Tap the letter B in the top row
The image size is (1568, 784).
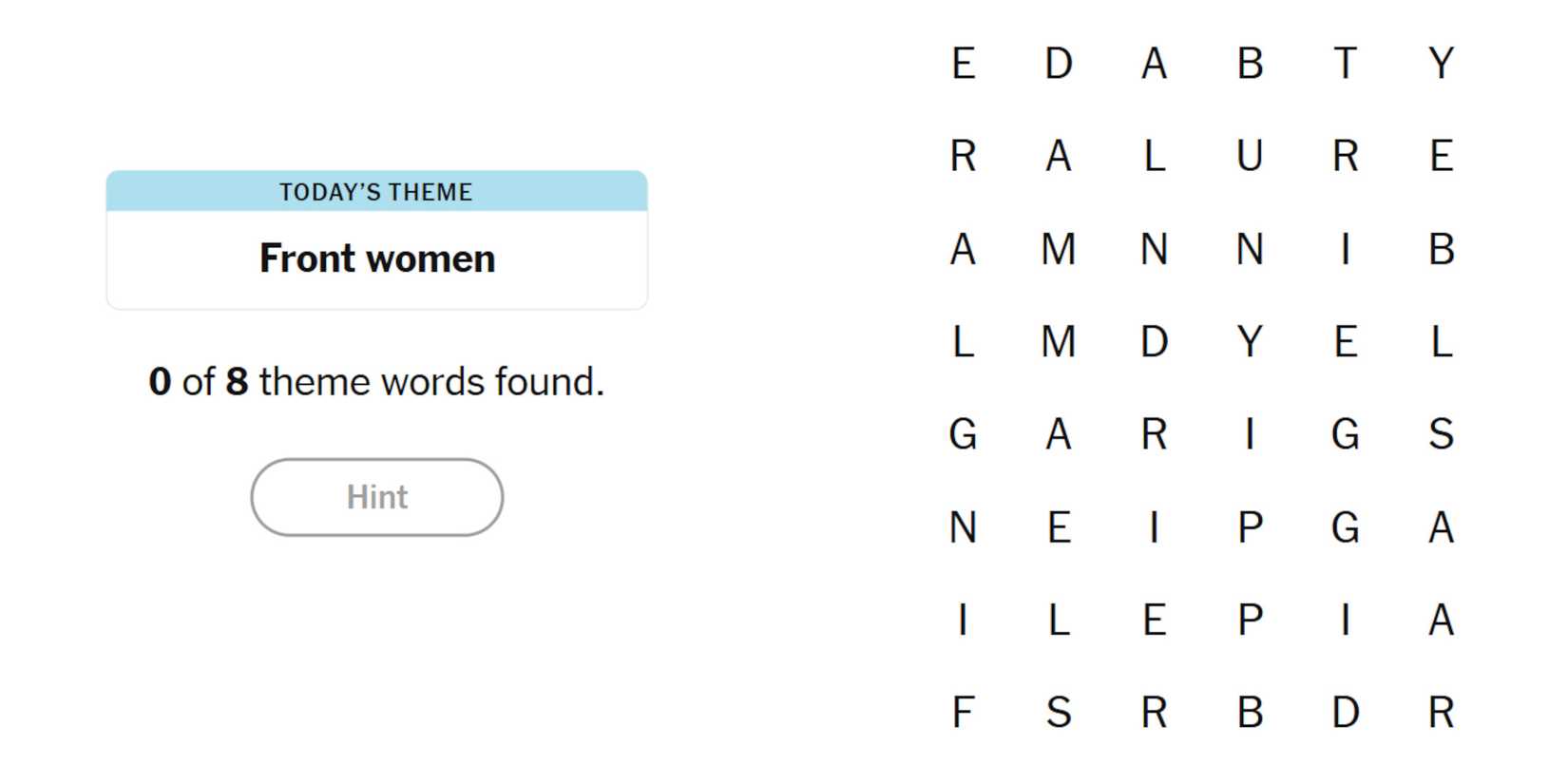pos(1250,64)
